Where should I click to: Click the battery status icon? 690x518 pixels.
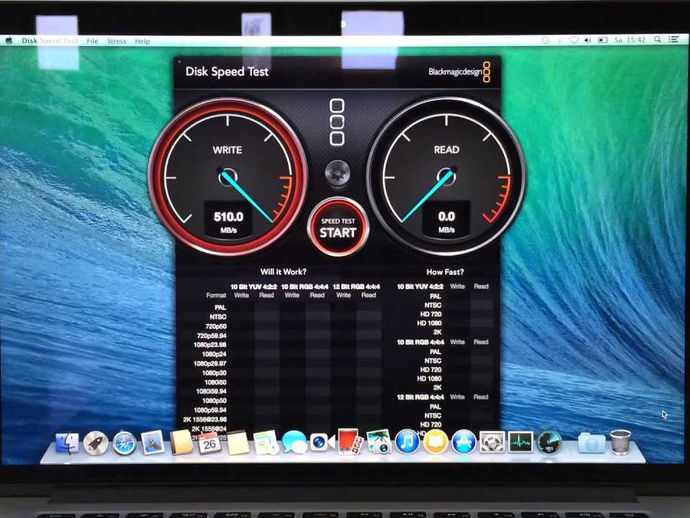[x=602, y=40]
